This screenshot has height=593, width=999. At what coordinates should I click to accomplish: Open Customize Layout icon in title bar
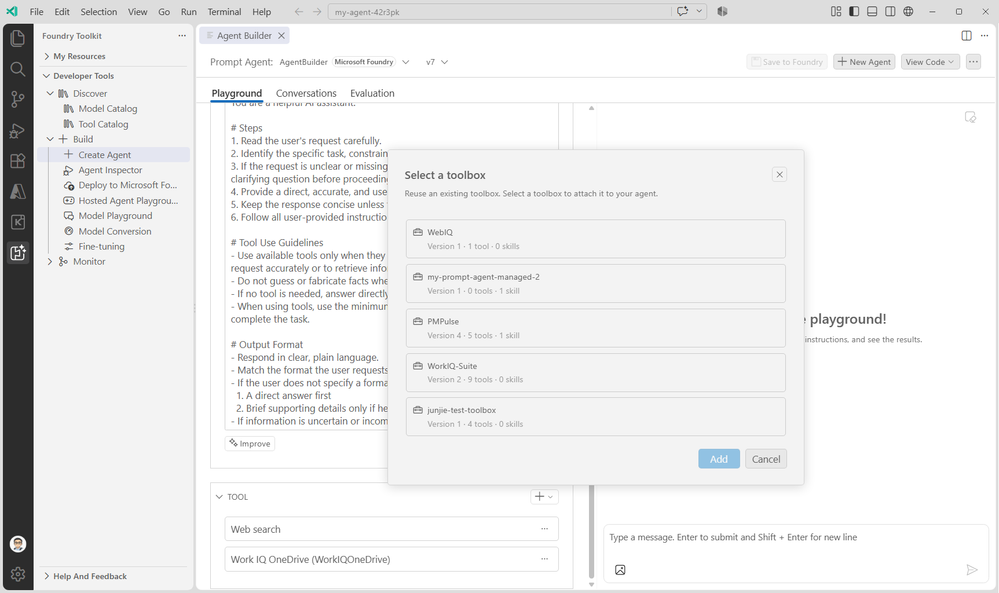(836, 11)
